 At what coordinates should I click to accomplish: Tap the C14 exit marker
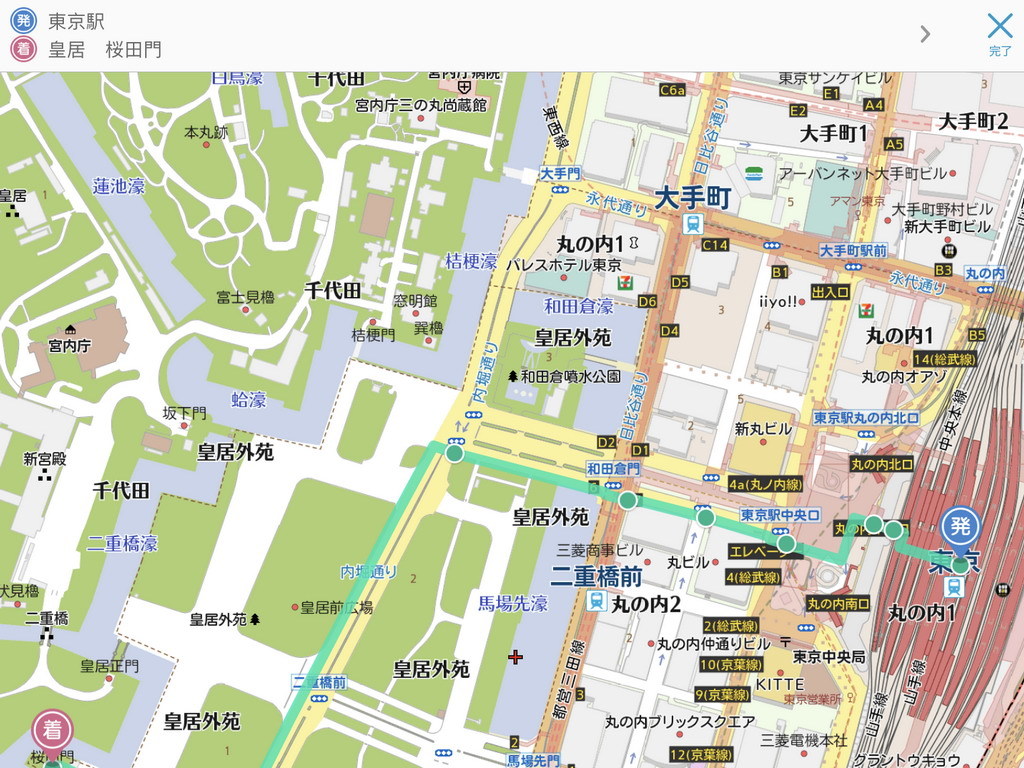(714, 245)
